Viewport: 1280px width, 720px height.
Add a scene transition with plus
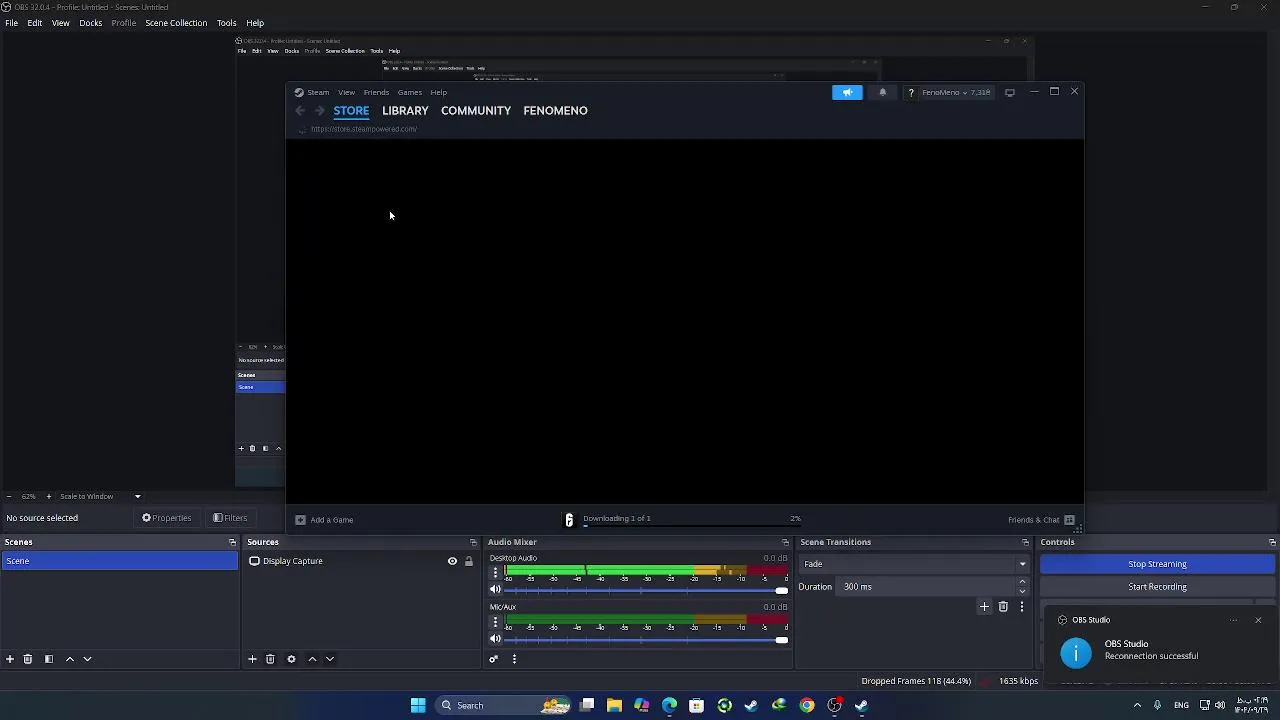[x=984, y=607]
